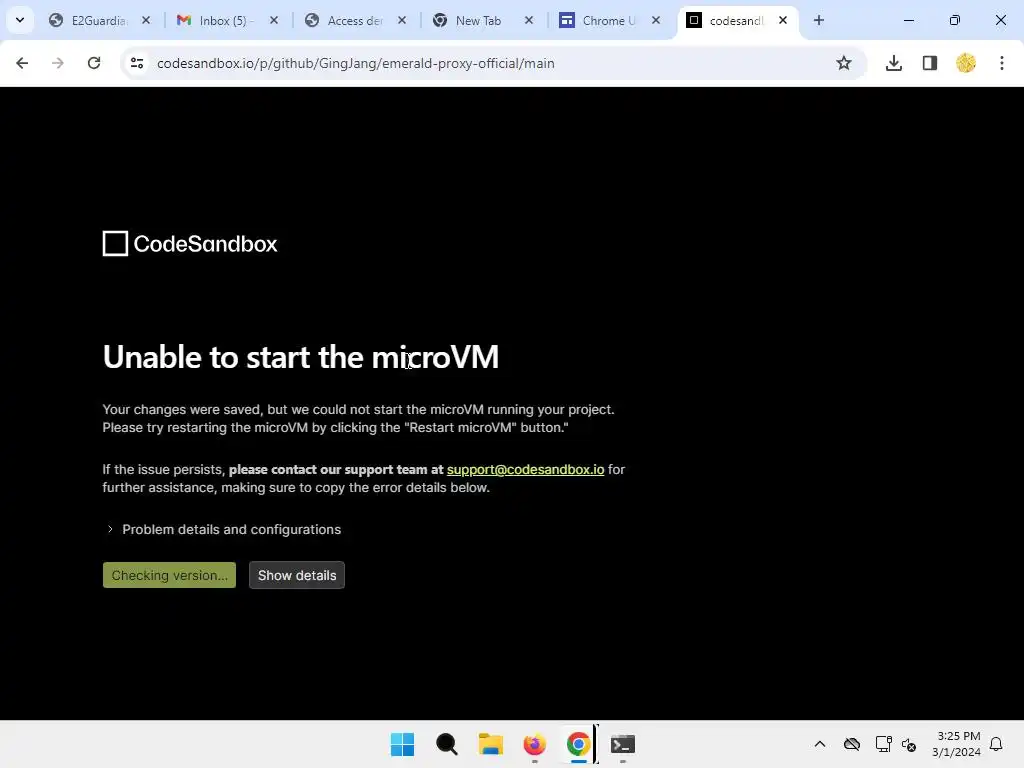1024x768 pixels.
Task: Close the codesandbox tab
Action: pos(783,20)
